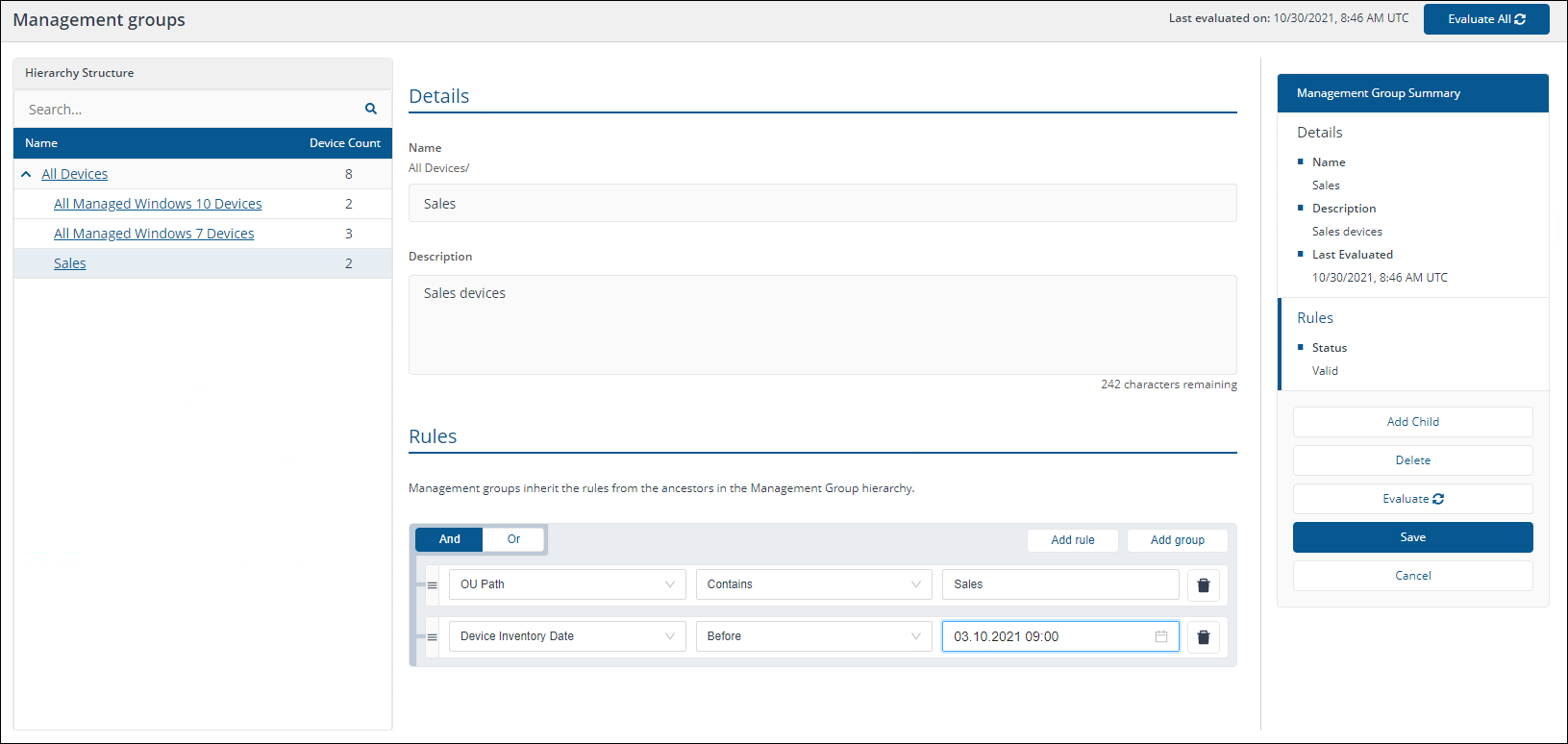
Task: Open the calendar date picker icon
Action: (x=1161, y=636)
